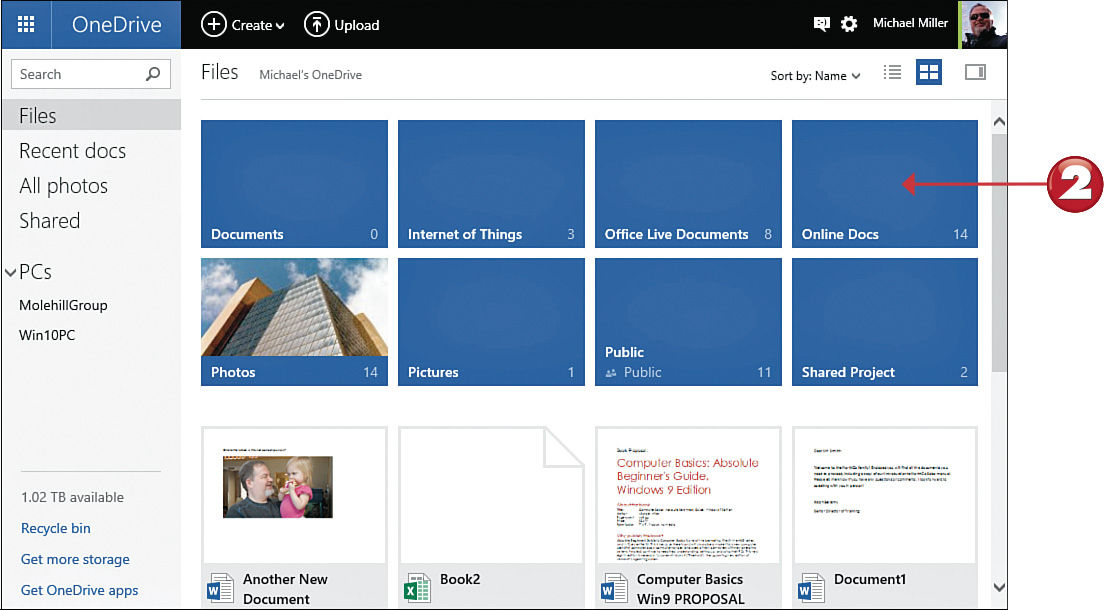Screen dimensions: 1104x610
Task: Open the app launcher grid icon
Action: [26, 25]
